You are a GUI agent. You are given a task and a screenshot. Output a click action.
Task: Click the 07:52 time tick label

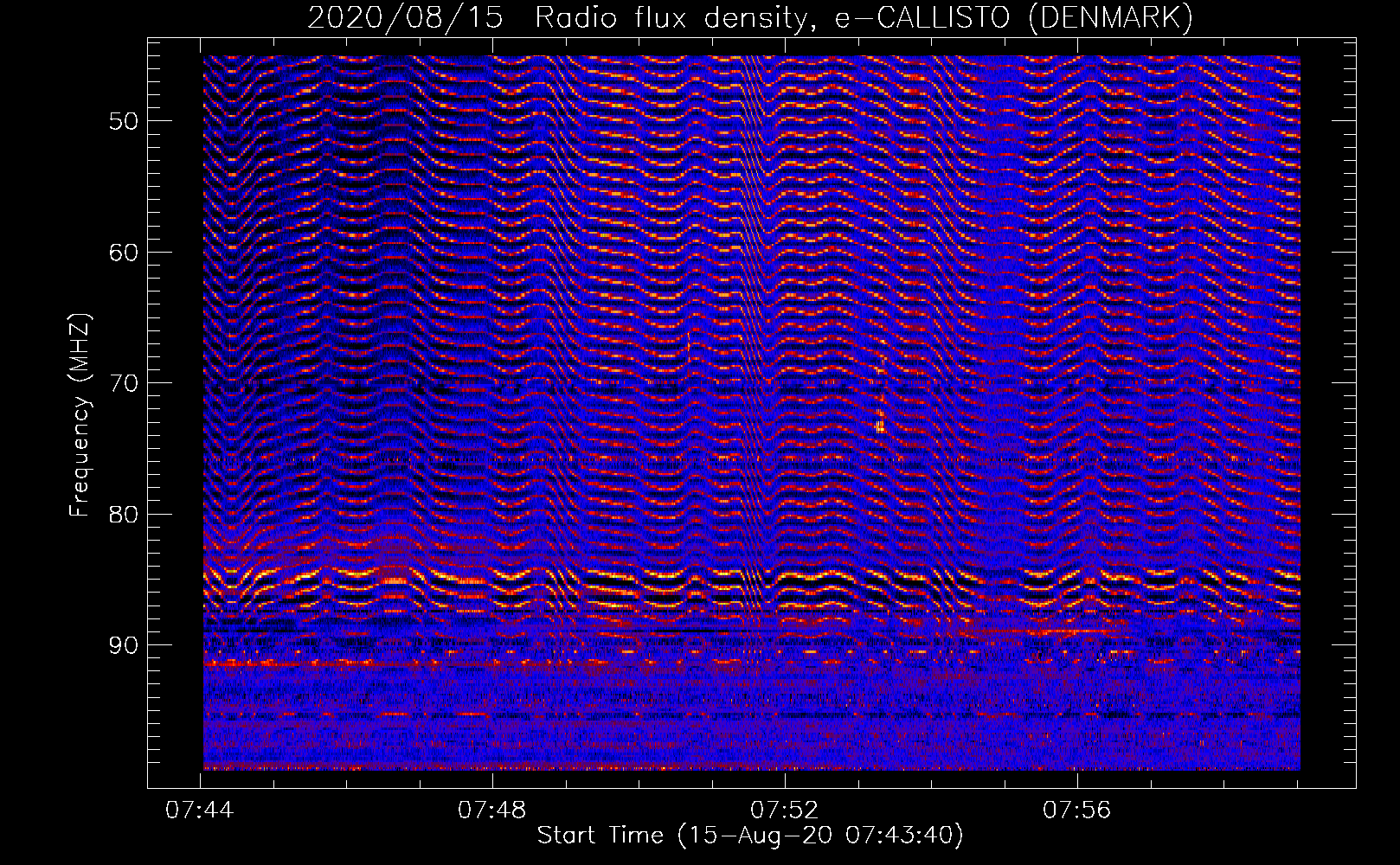[785, 811]
